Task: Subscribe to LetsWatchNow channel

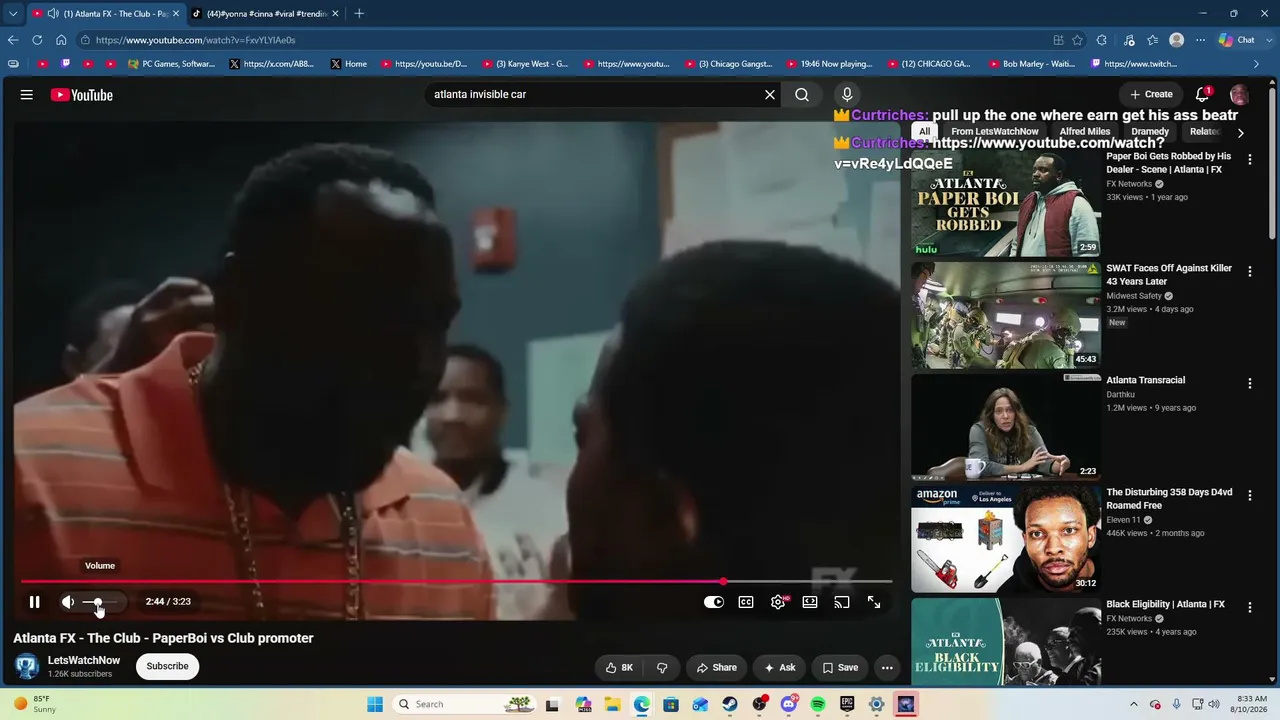Action: tap(167, 666)
